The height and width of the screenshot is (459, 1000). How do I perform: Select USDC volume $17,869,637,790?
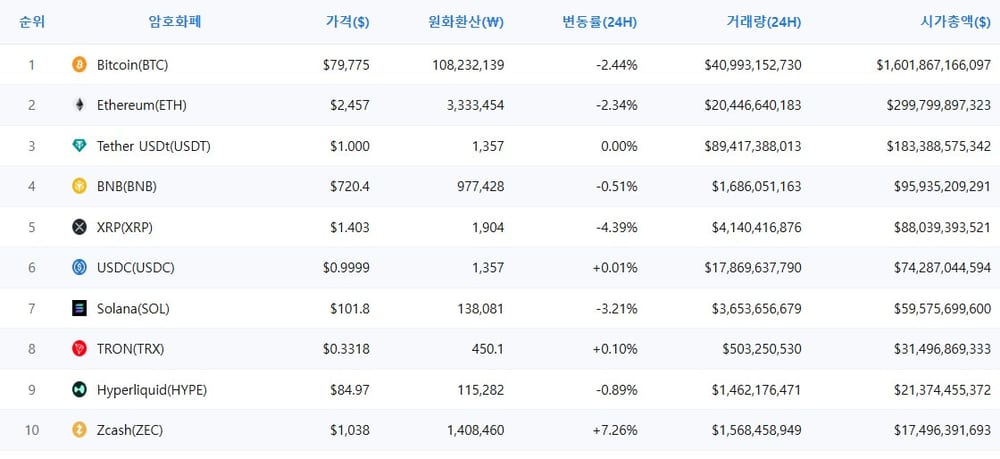pos(753,268)
